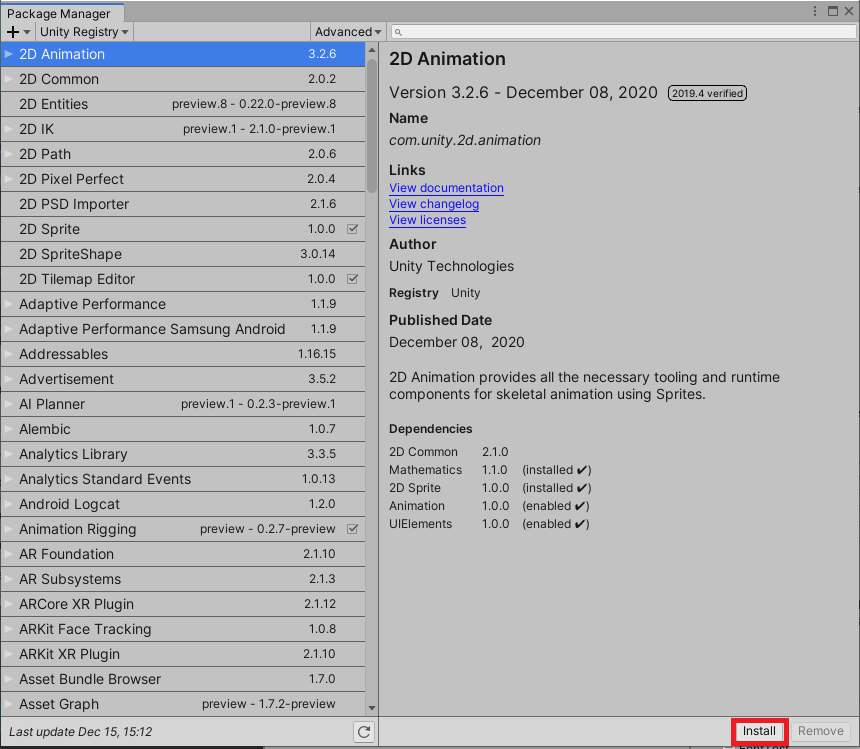Open the View documentation link
Screen dimensions: 860x749
point(446,188)
